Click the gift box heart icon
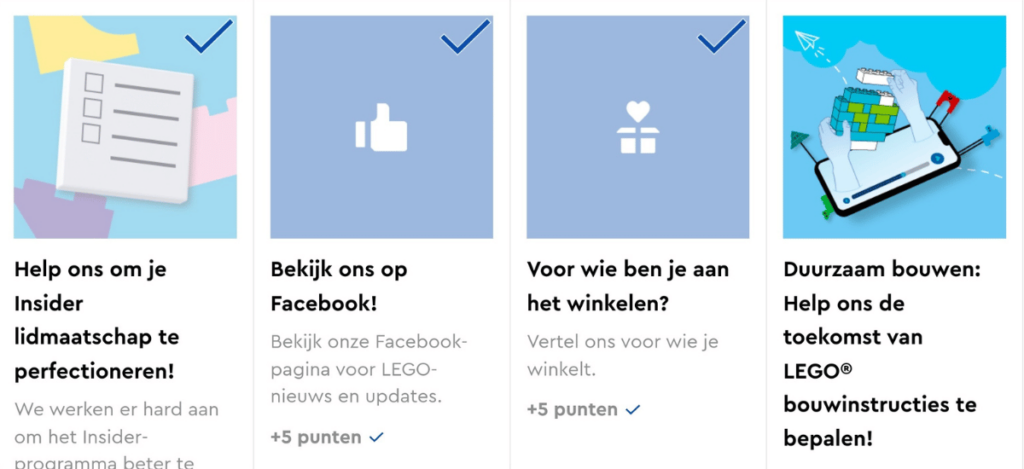The height and width of the screenshot is (469, 1024). pos(638,127)
